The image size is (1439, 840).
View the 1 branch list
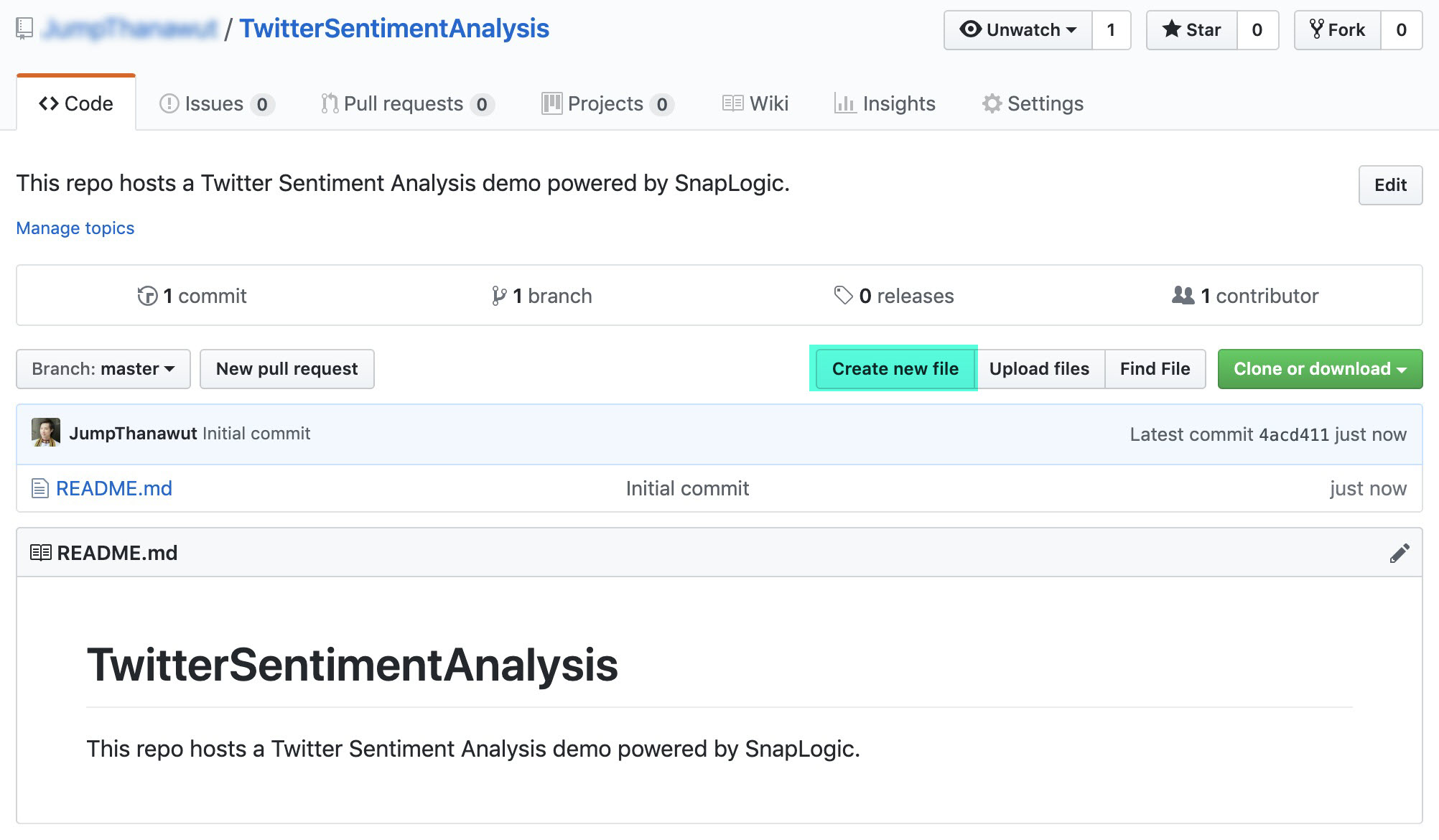[x=541, y=296]
